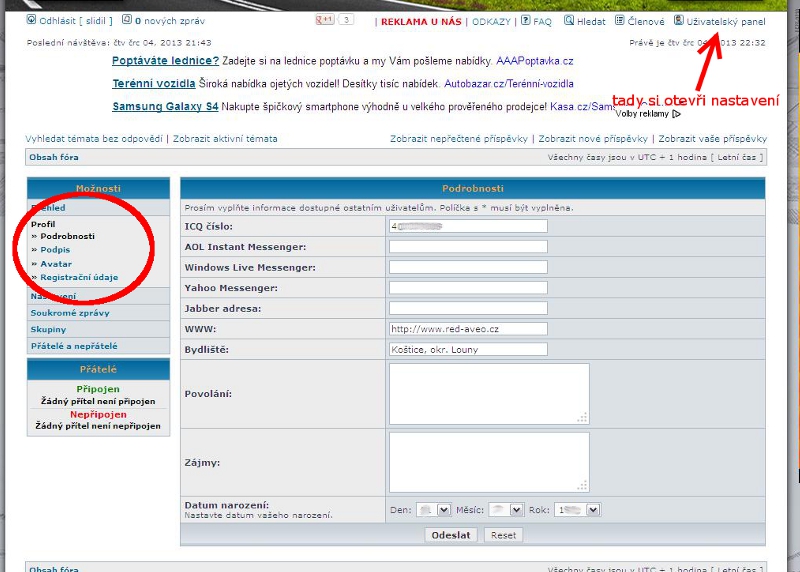
Task: Click the Volby reklamy ad choices icon
Action: pyautogui.click(x=676, y=114)
